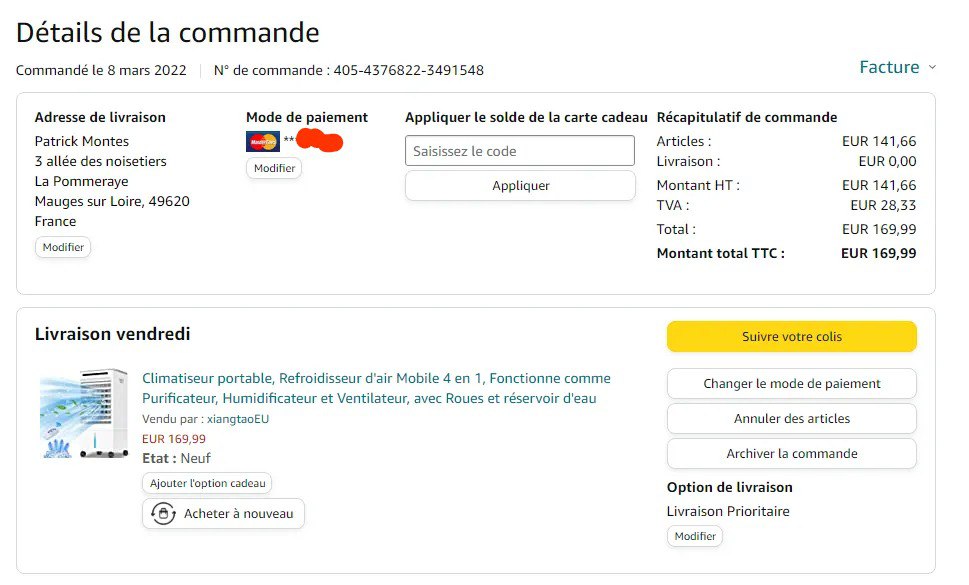Viewport: 969px width, 585px height.
Task: Modify the delivery address
Action: tap(63, 247)
